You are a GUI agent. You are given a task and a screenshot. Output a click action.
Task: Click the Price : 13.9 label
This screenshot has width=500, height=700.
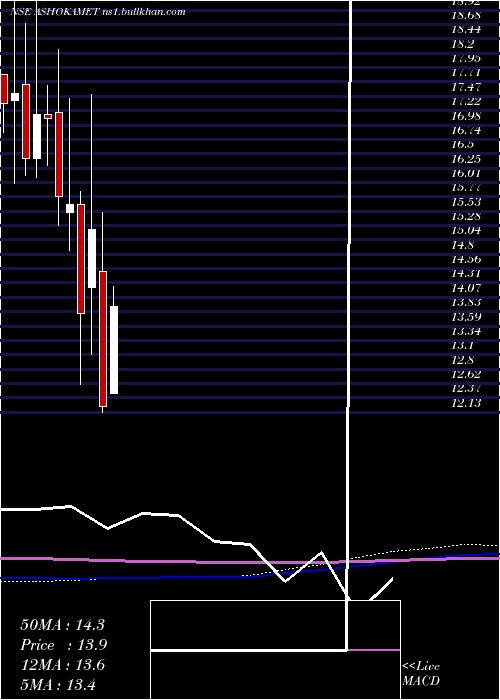[x=62, y=645]
